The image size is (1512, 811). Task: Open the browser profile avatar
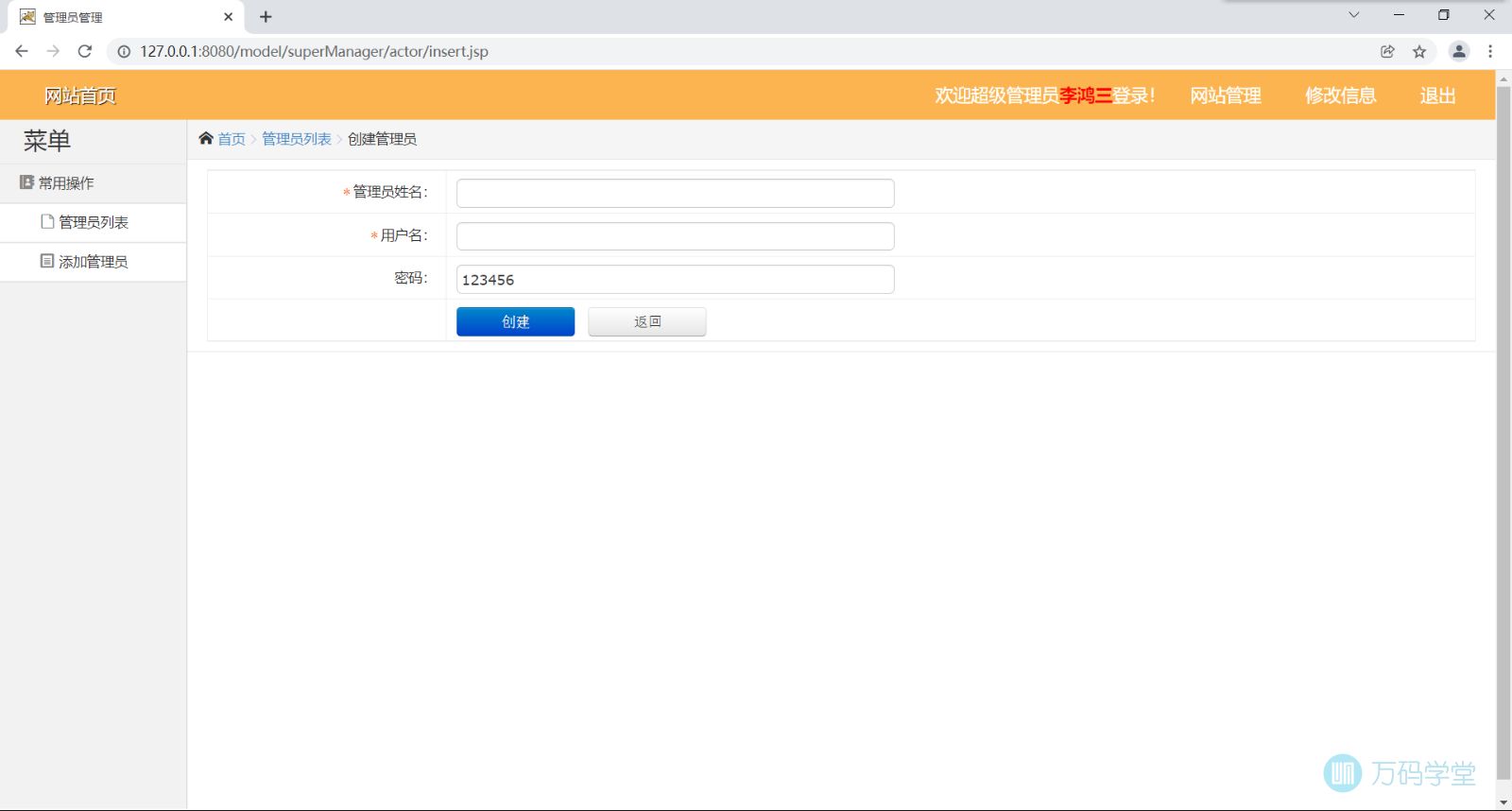tap(1459, 51)
